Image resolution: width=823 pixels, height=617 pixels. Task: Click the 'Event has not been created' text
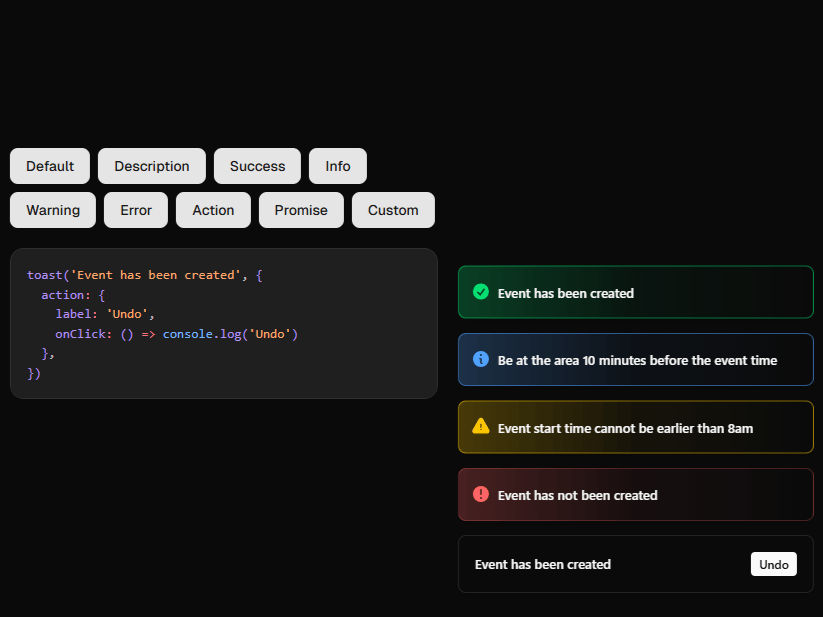[x=577, y=496]
